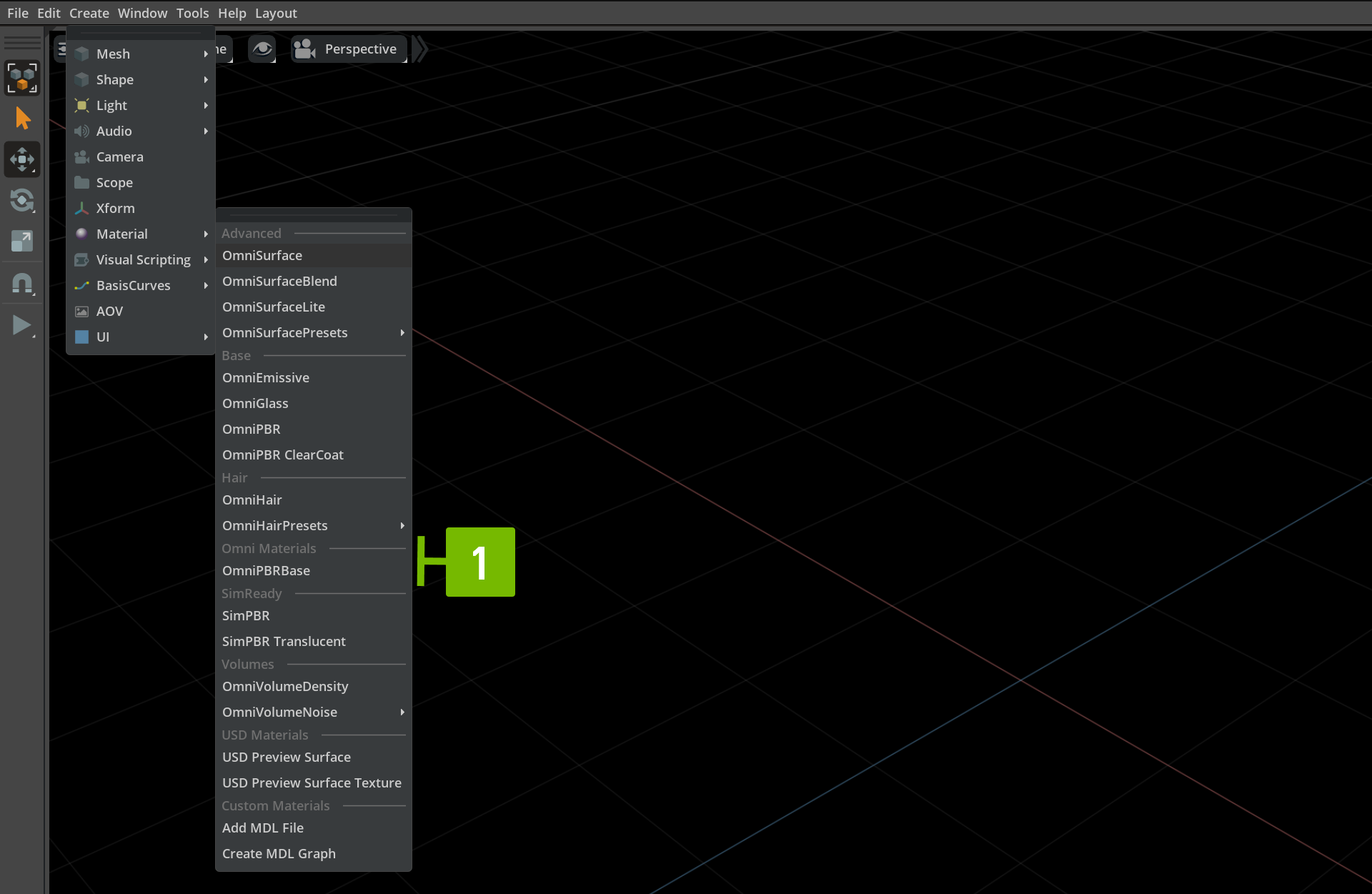
Task: Create a SimPBR Translucent material
Action: point(314,641)
